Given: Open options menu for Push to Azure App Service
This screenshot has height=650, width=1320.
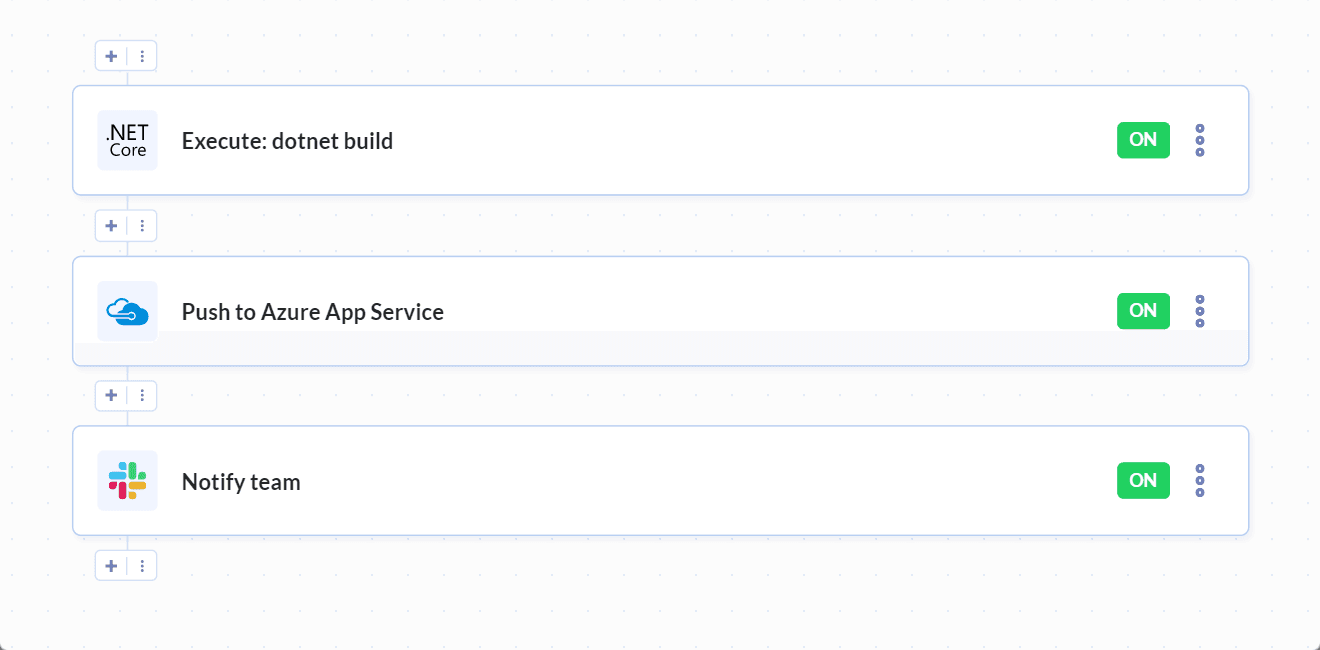Looking at the screenshot, I should coord(1199,311).
